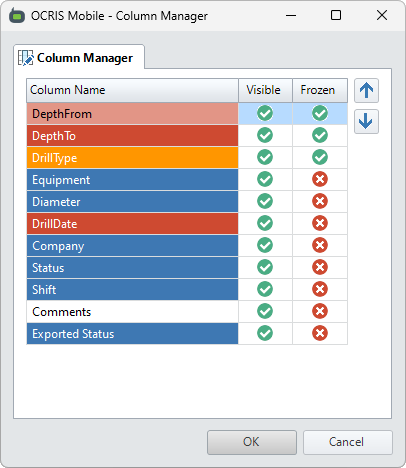The width and height of the screenshot is (406, 468).
Task: Freeze the Equipment column
Action: click(x=320, y=179)
